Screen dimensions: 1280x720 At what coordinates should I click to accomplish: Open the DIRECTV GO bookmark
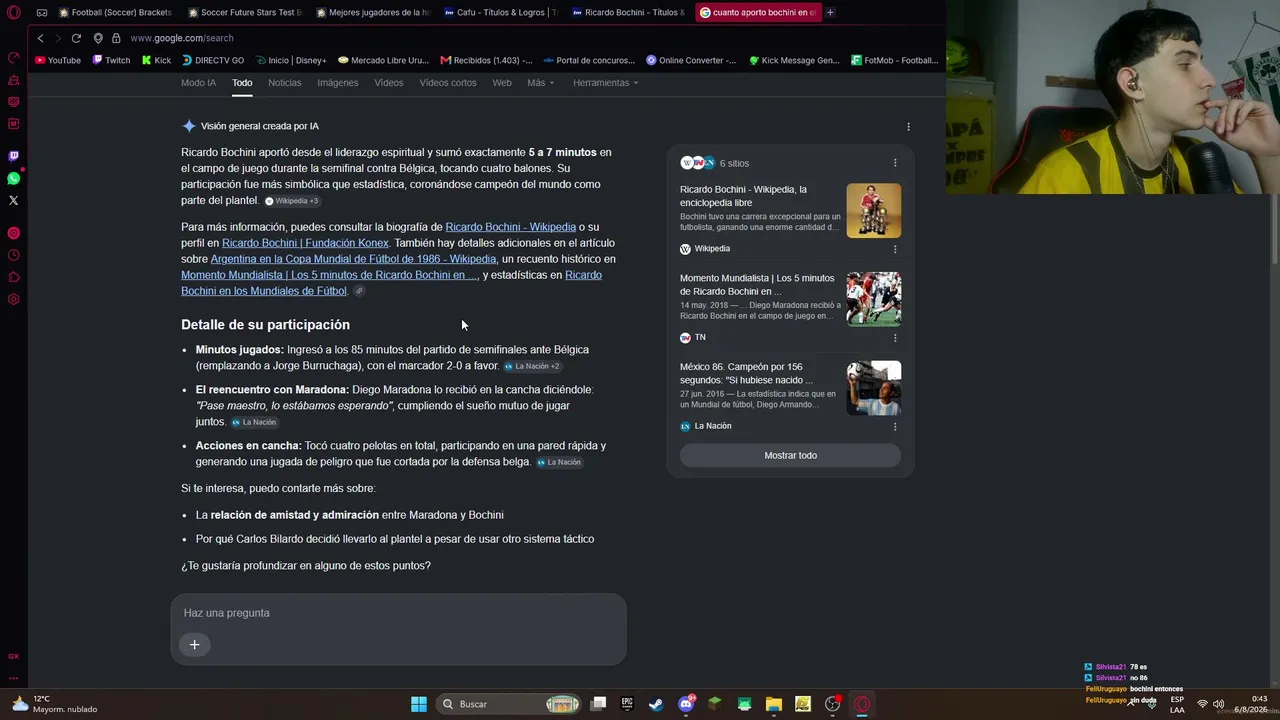213,60
